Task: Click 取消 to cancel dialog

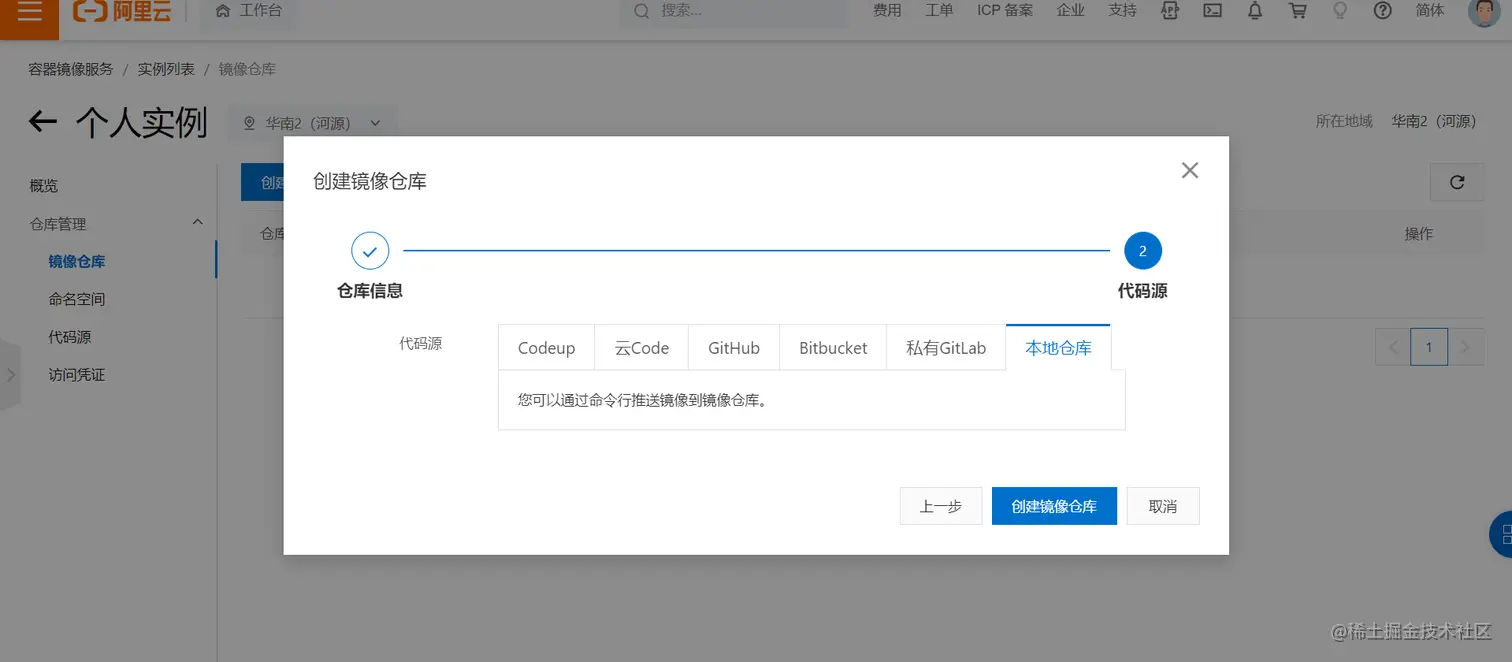Action: [x=1163, y=506]
